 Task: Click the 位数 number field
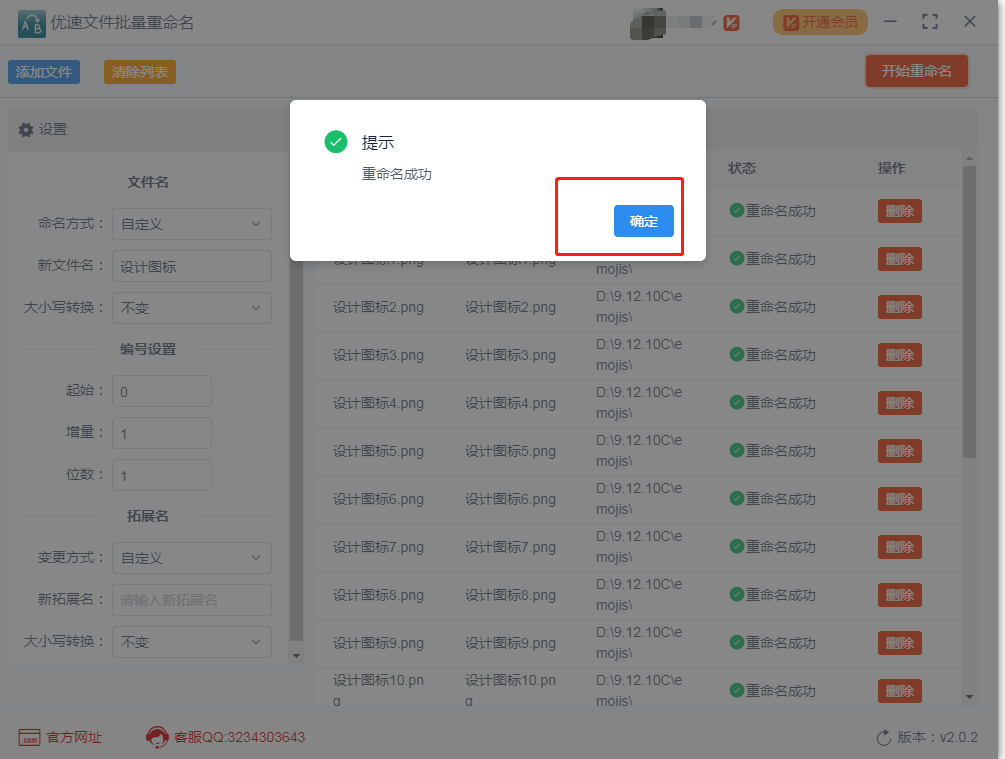162,475
